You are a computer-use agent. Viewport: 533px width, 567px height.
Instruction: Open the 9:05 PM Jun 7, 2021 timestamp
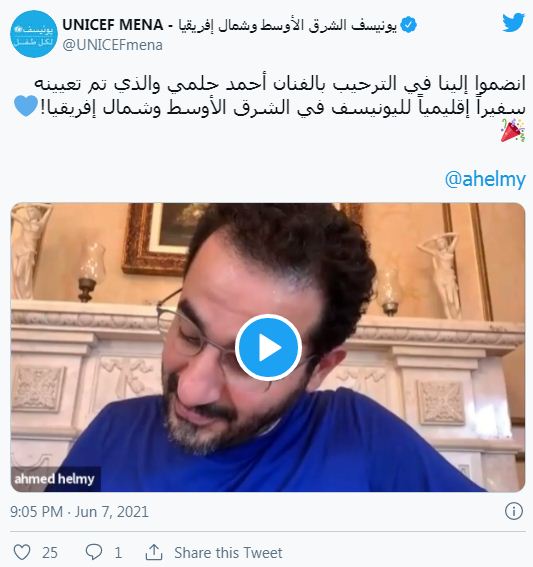click(x=79, y=512)
